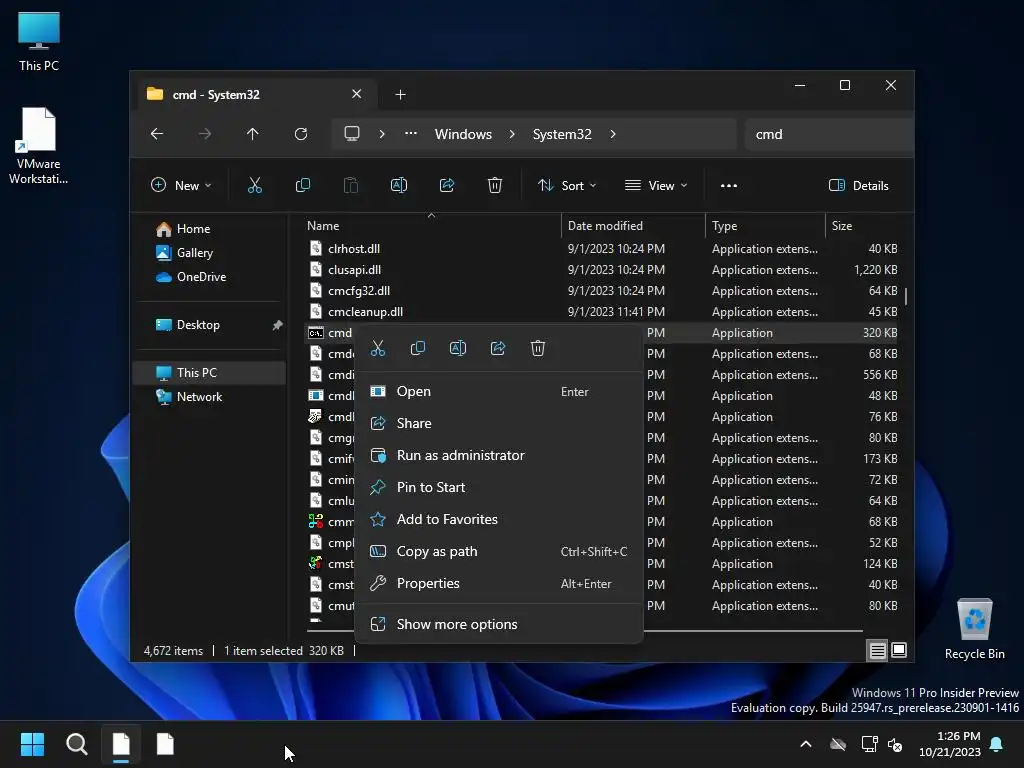1024x768 pixels.
Task: Open the Windows Start button
Action: pyautogui.click(x=32, y=744)
